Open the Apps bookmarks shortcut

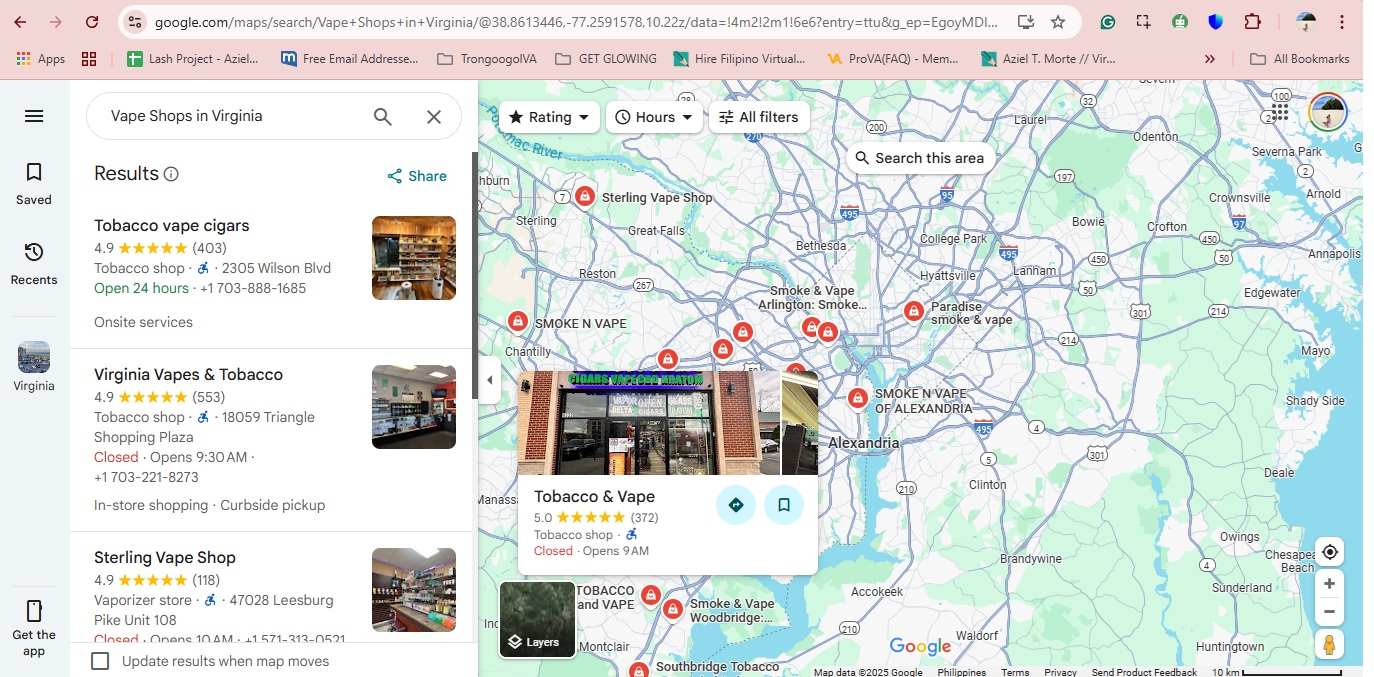click(41, 59)
